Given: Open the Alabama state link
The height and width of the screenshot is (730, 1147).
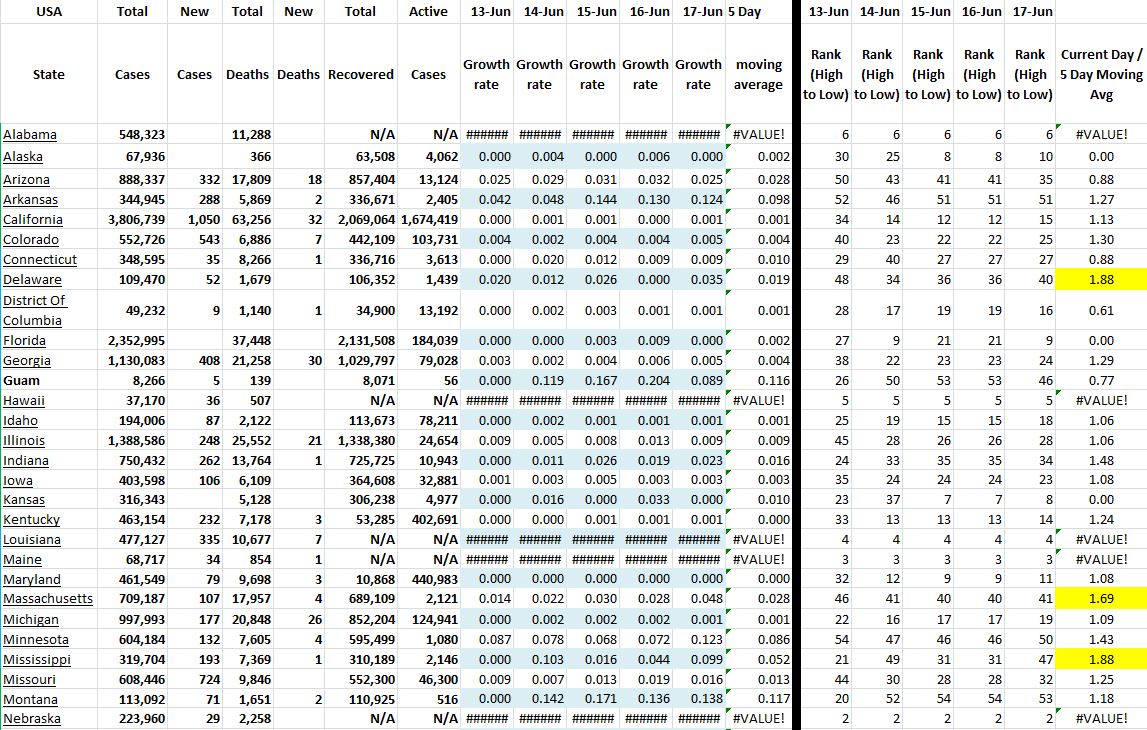Looking at the screenshot, I should click(30, 135).
